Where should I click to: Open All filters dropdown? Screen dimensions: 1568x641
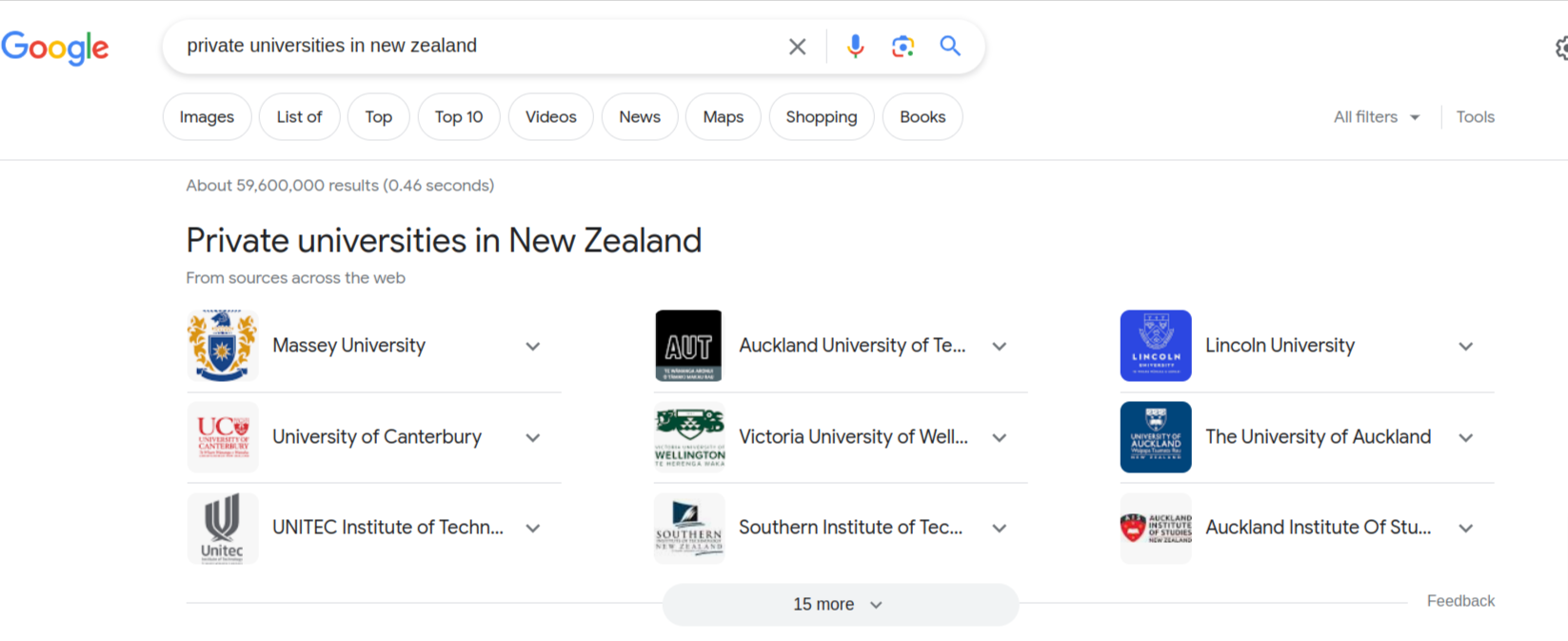[x=1377, y=117]
